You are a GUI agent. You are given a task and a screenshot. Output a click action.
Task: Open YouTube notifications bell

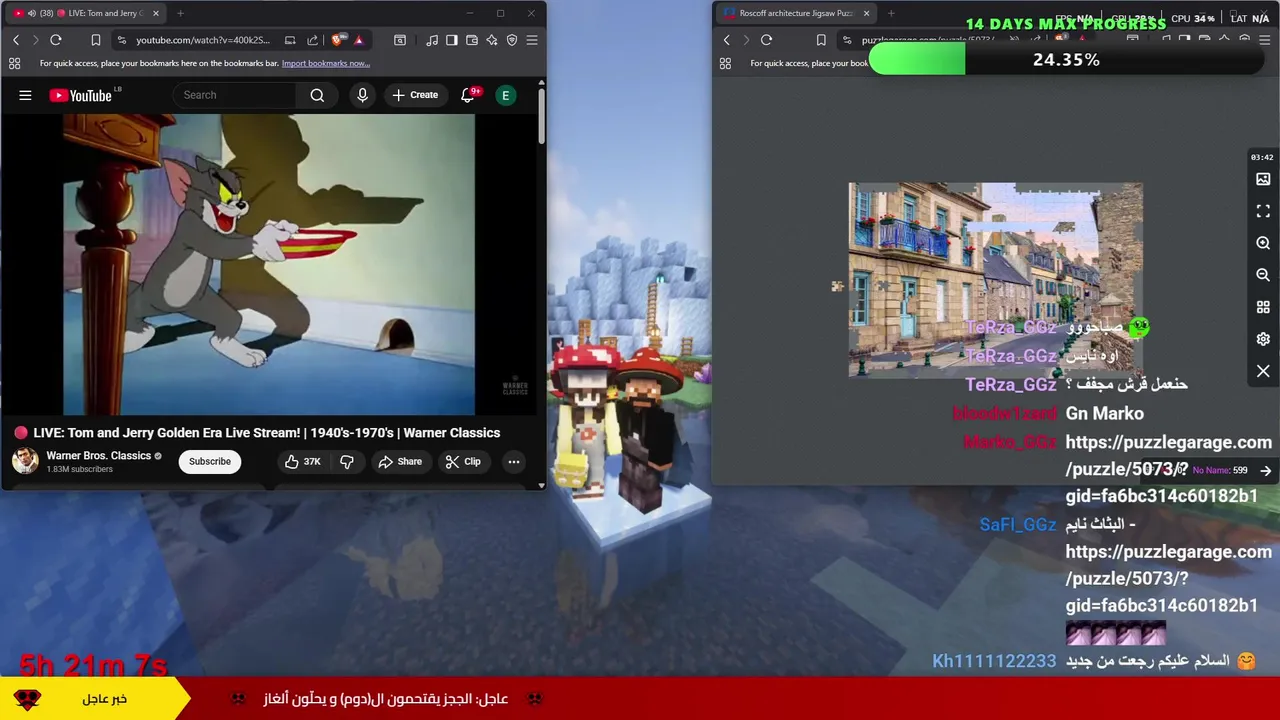coord(468,95)
